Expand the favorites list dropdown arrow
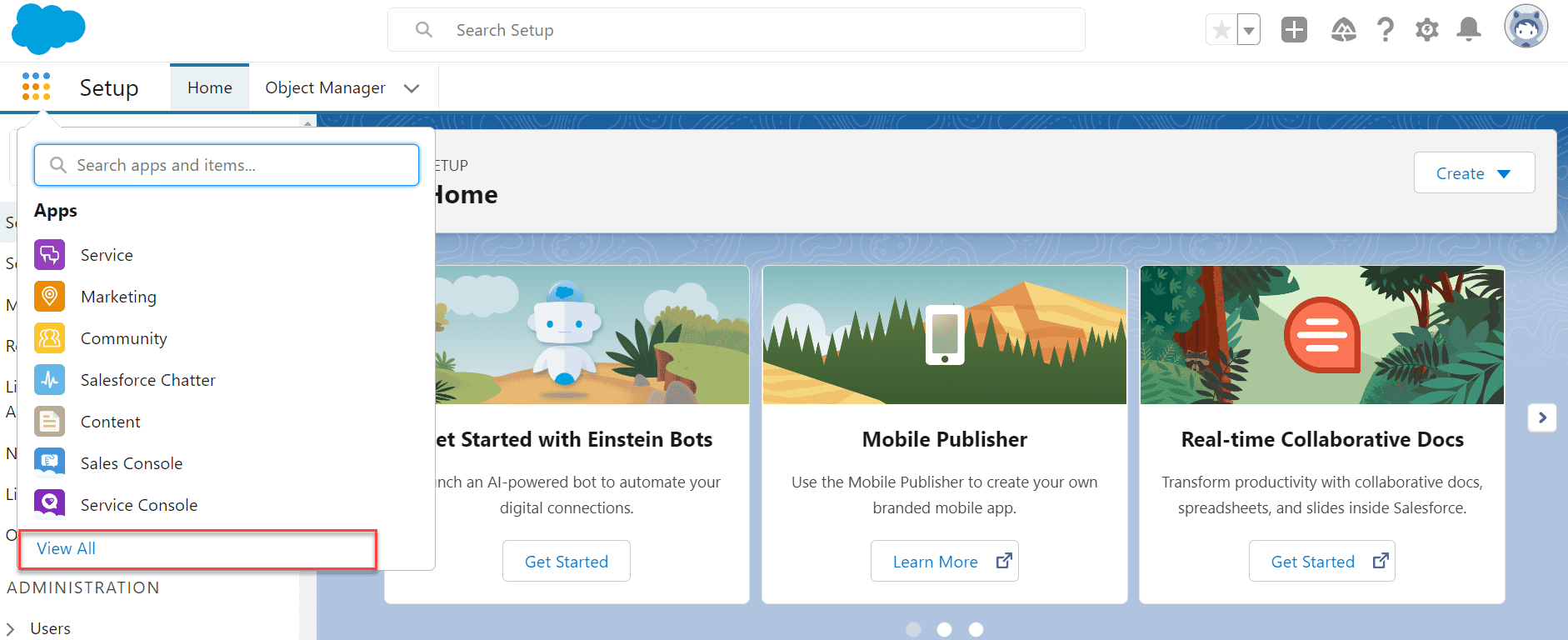 1249,30
